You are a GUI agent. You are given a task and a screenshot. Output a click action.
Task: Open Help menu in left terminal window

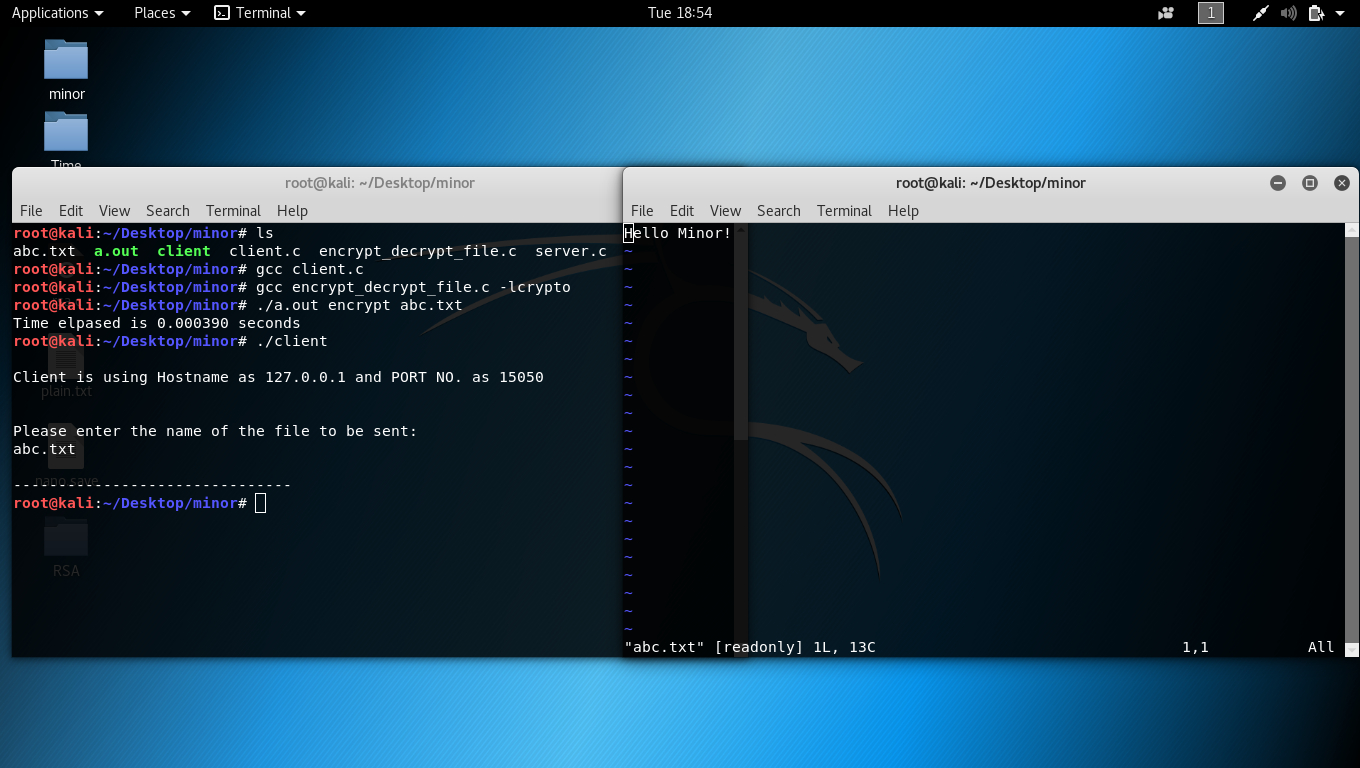(292, 210)
